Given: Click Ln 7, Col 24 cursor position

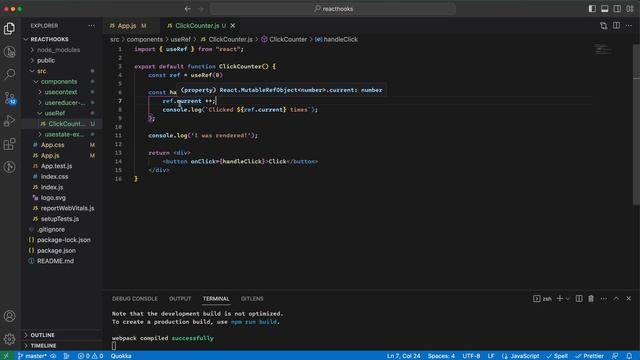Looking at the screenshot, I should (404, 356).
